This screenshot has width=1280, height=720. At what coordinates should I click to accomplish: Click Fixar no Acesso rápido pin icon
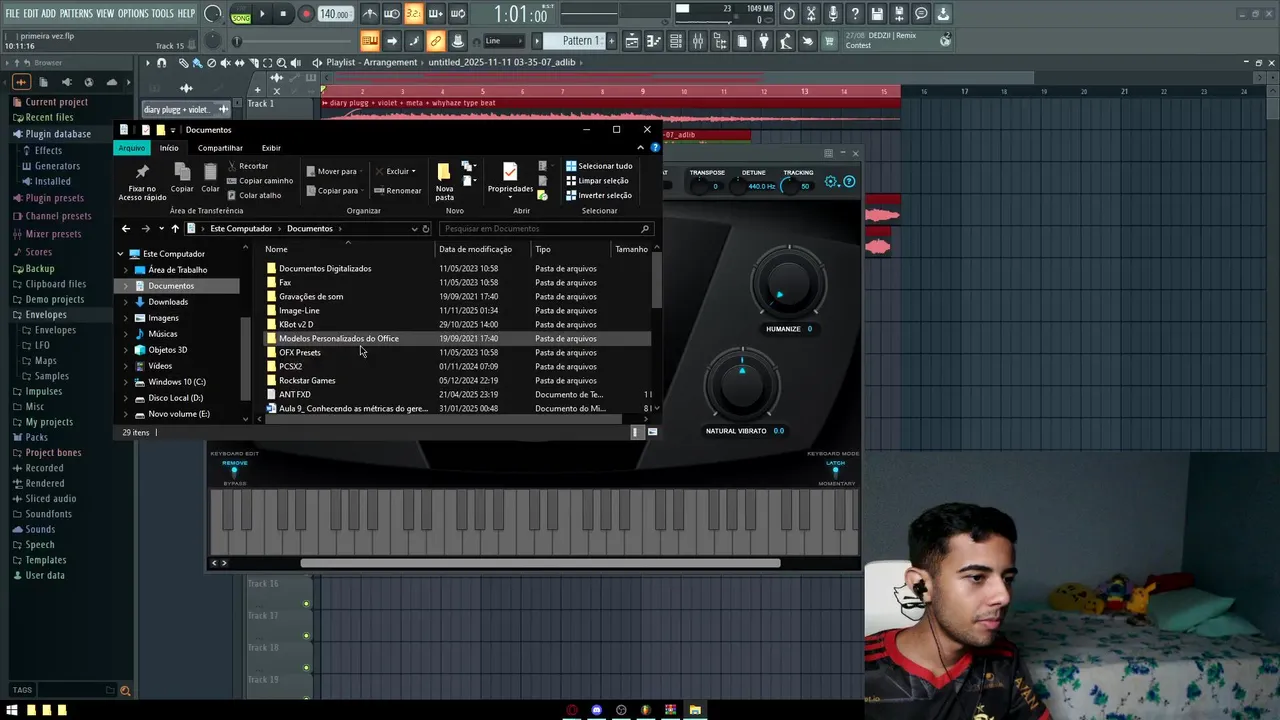(142, 181)
